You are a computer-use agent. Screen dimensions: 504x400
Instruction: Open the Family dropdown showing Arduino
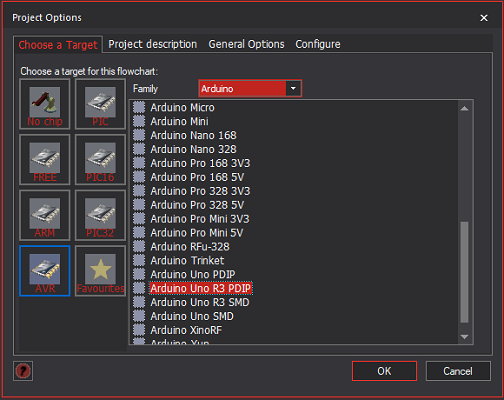click(x=250, y=88)
